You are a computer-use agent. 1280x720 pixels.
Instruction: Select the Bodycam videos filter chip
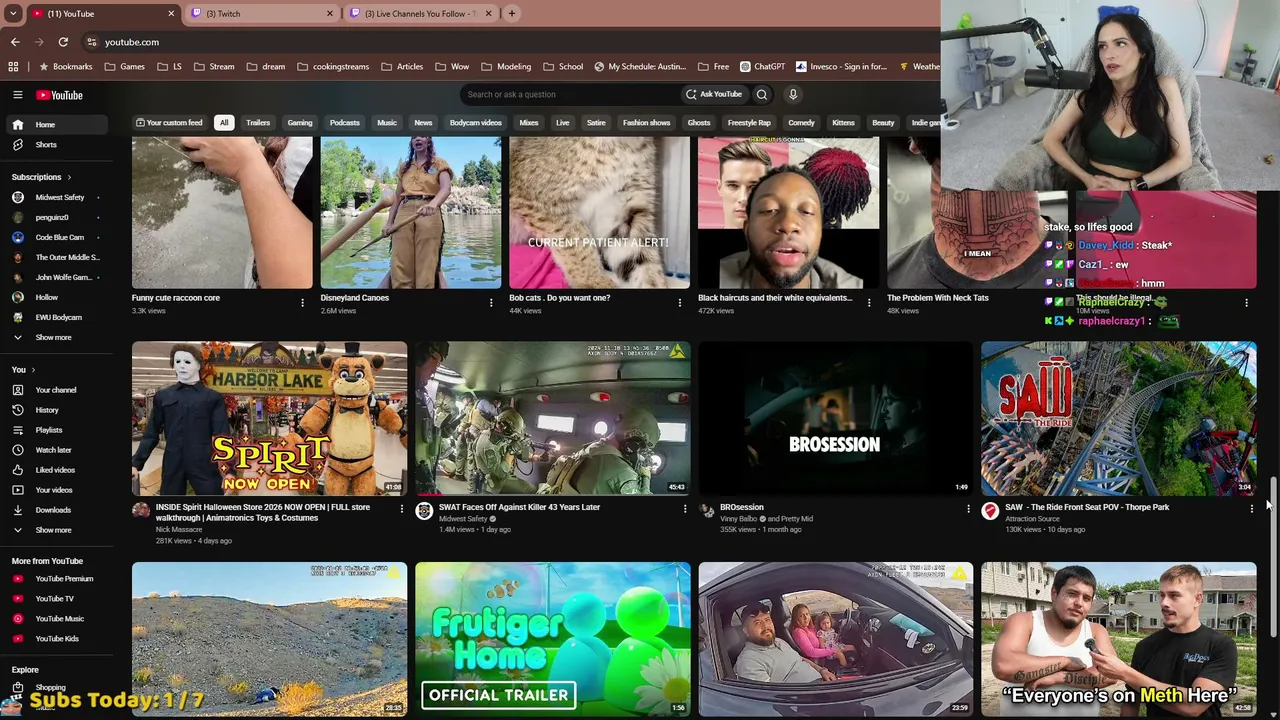pos(475,123)
